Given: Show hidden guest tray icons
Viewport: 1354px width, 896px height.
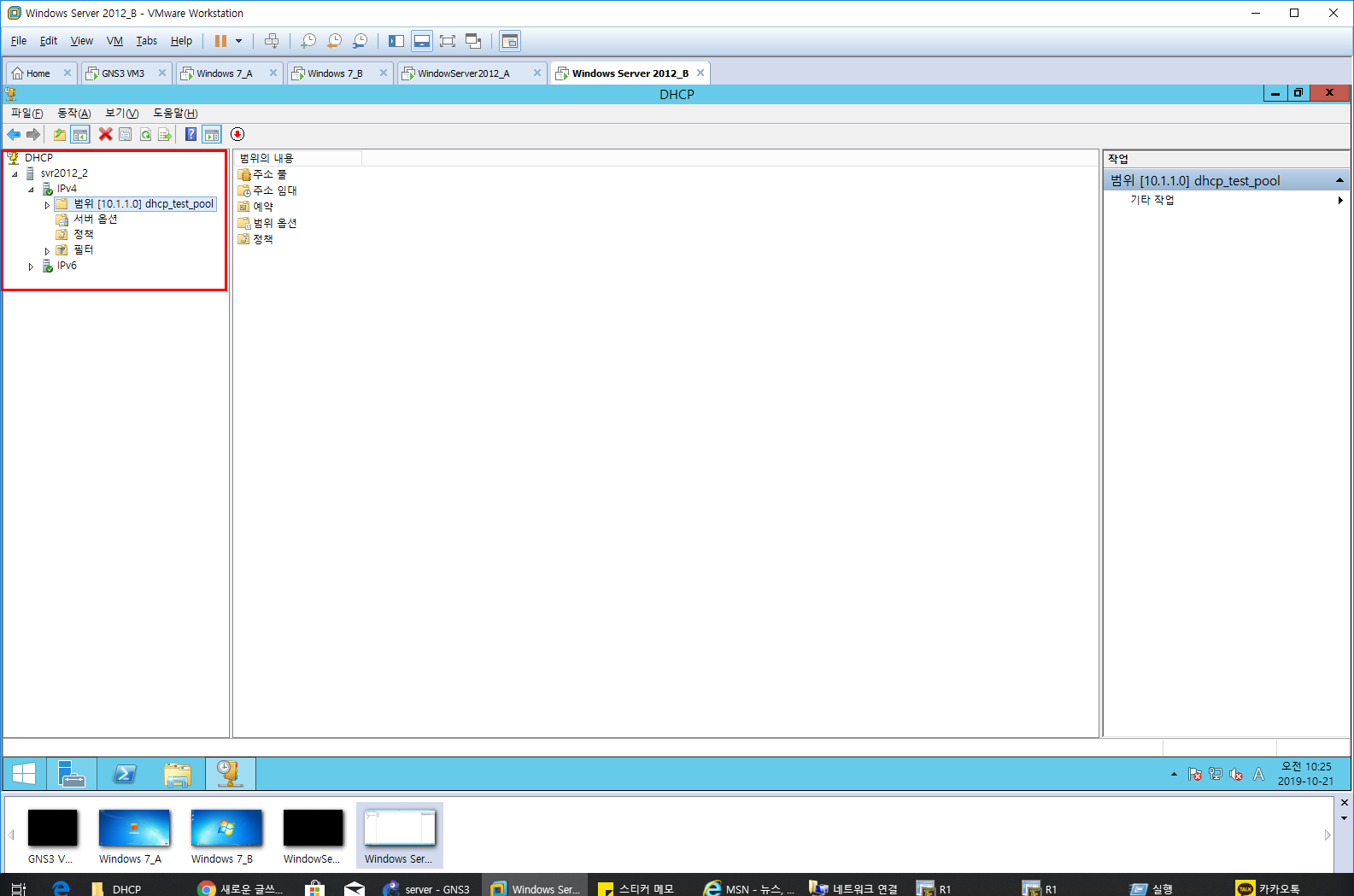Looking at the screenshot, I should (x=1174, y=774).
